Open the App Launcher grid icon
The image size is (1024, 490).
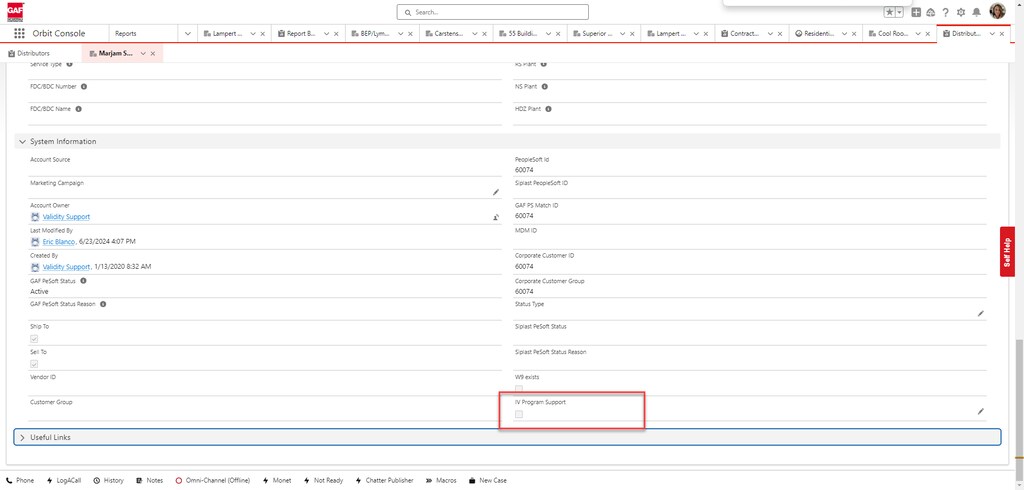coord(20,33)
